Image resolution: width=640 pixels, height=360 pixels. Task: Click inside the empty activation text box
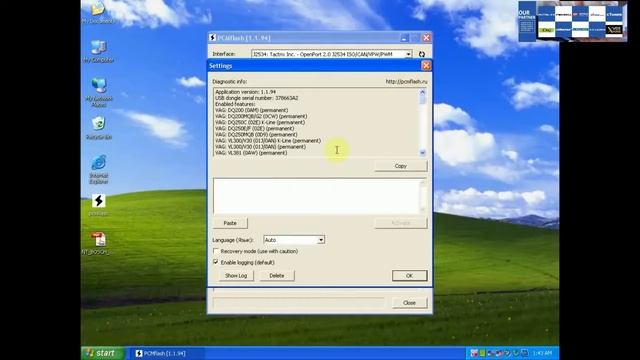[316, 196]
